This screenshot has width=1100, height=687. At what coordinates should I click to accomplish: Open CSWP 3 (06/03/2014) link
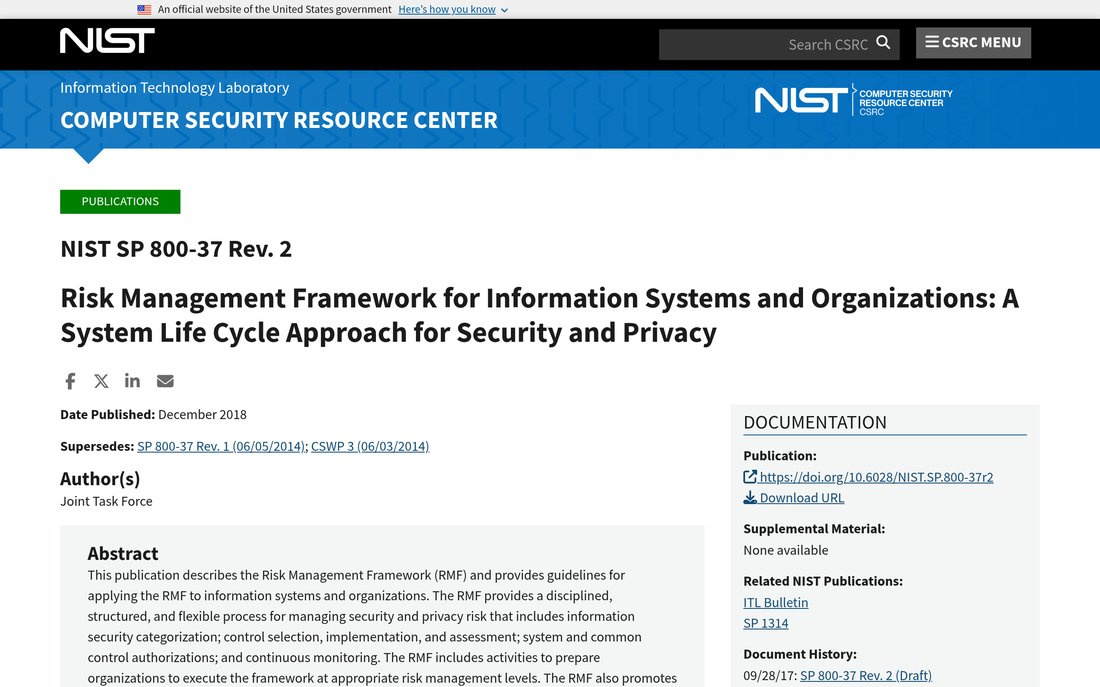tap(370, 446)
